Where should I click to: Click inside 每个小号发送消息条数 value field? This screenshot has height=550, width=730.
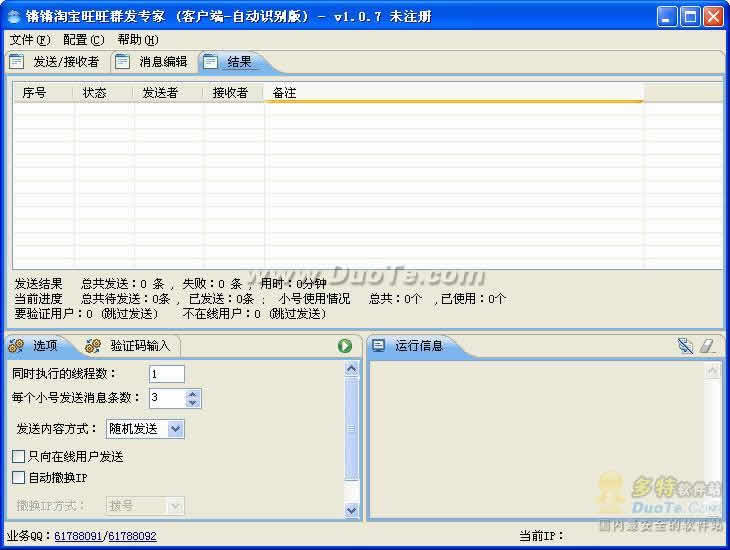[167, 398]
